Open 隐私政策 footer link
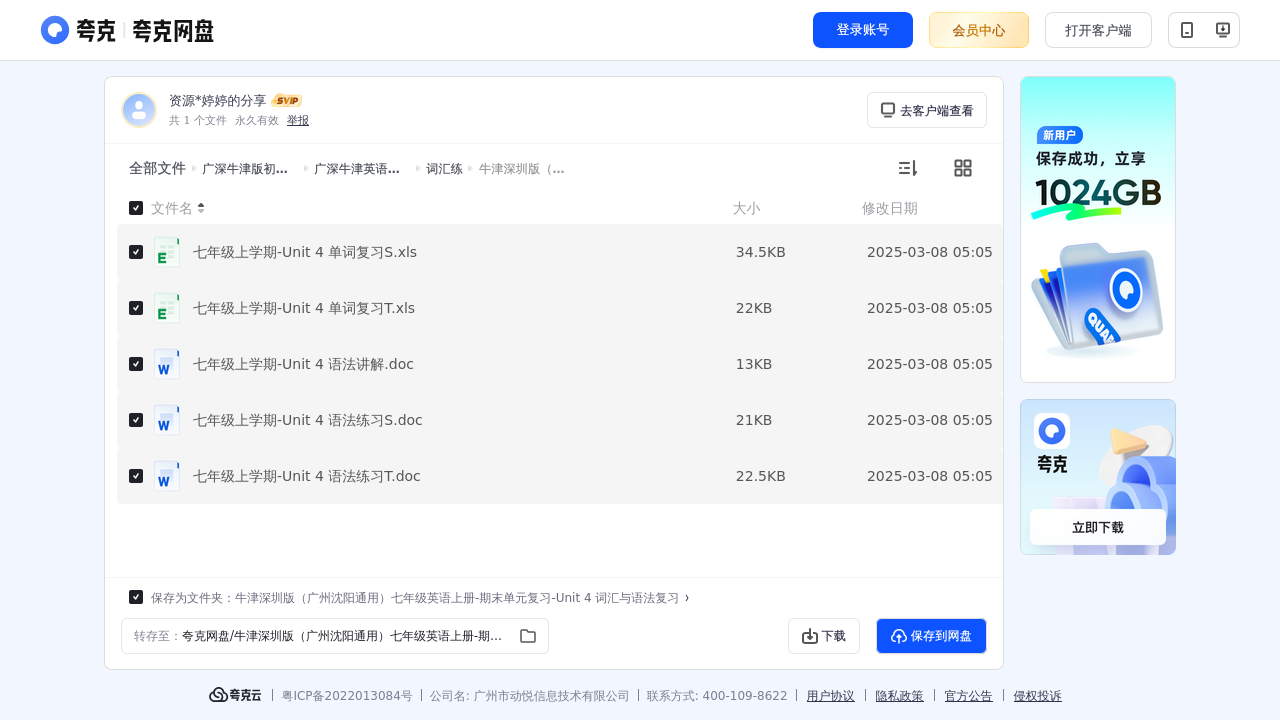 point(900,696)
